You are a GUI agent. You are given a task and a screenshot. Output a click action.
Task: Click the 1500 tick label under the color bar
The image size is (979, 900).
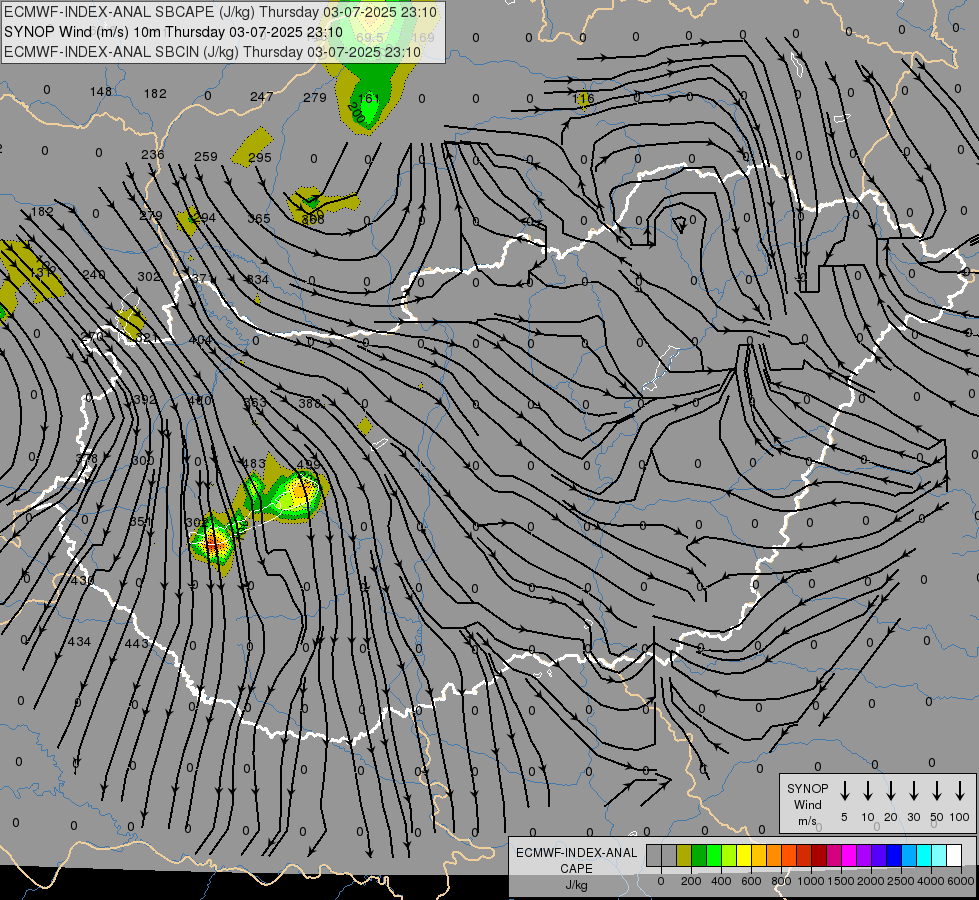[840, 881]
